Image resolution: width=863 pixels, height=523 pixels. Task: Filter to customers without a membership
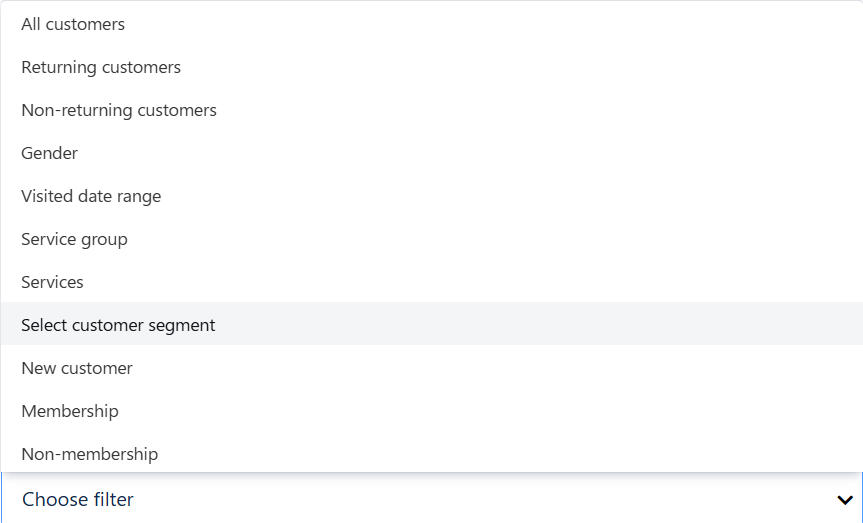(90, 454)
